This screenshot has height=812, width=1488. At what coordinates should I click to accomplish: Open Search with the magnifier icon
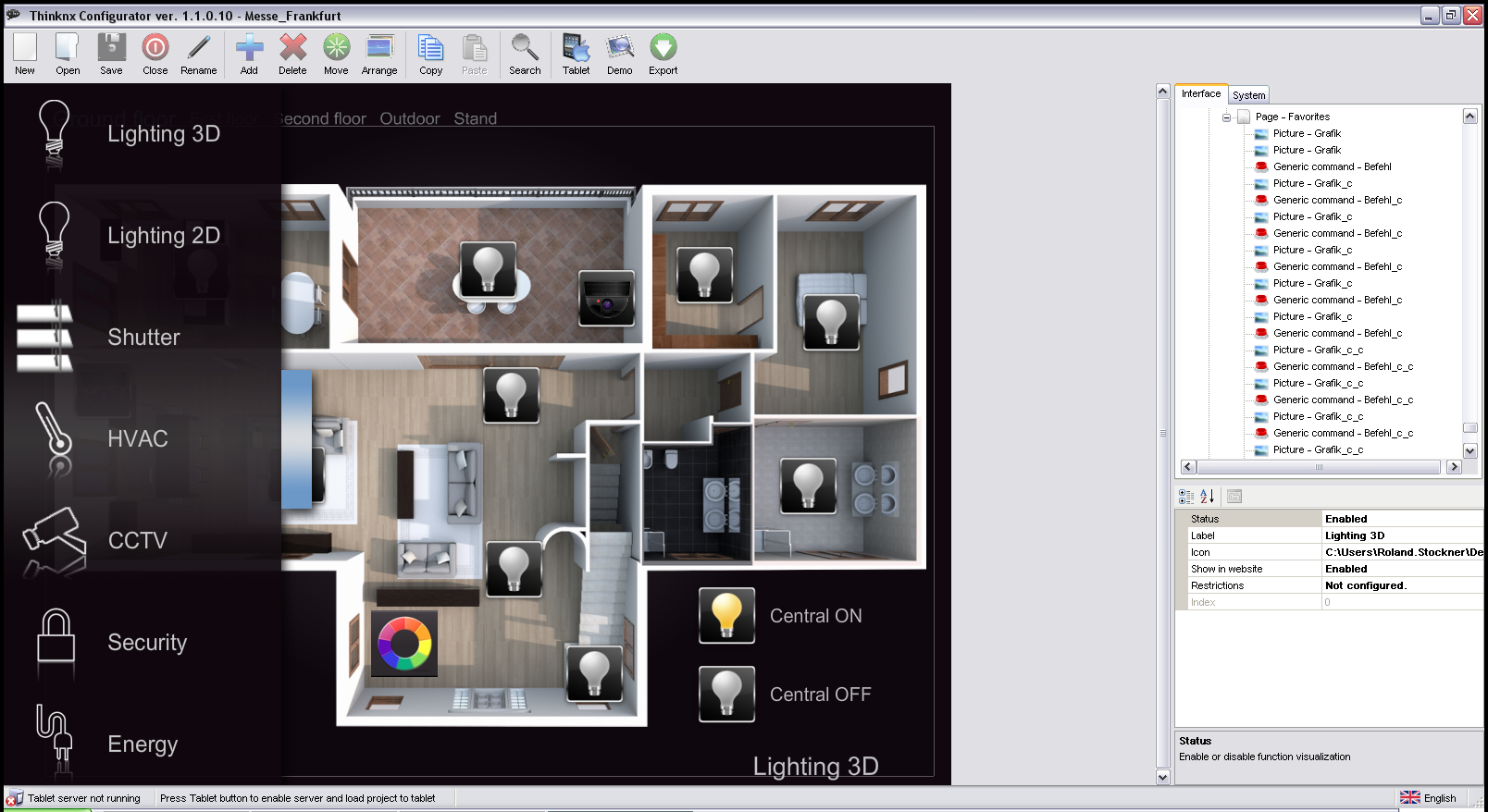525,54
